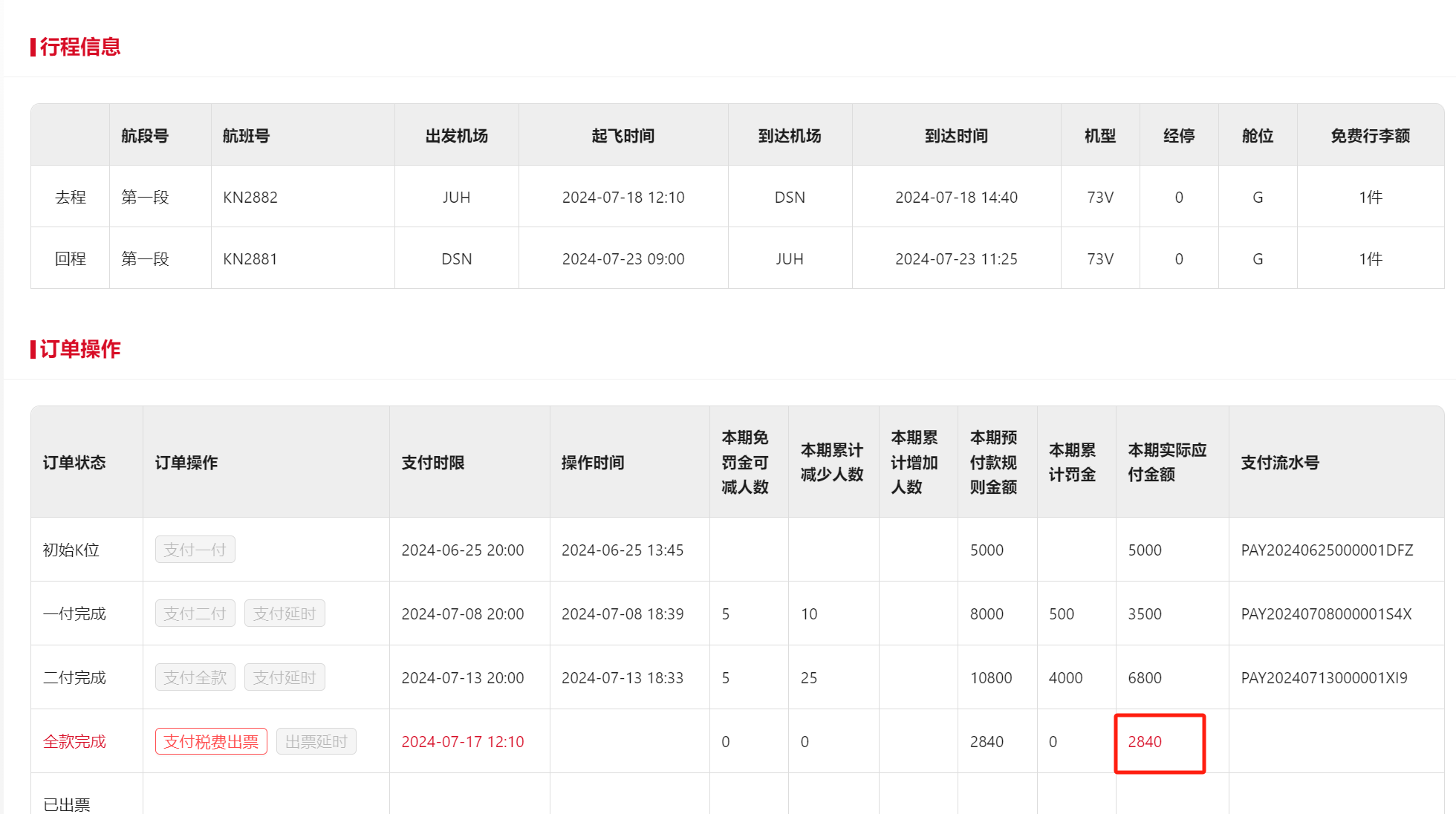Click the 支付二付 button
This screenshot has height=814, width=1456.
tap(195, 613)
